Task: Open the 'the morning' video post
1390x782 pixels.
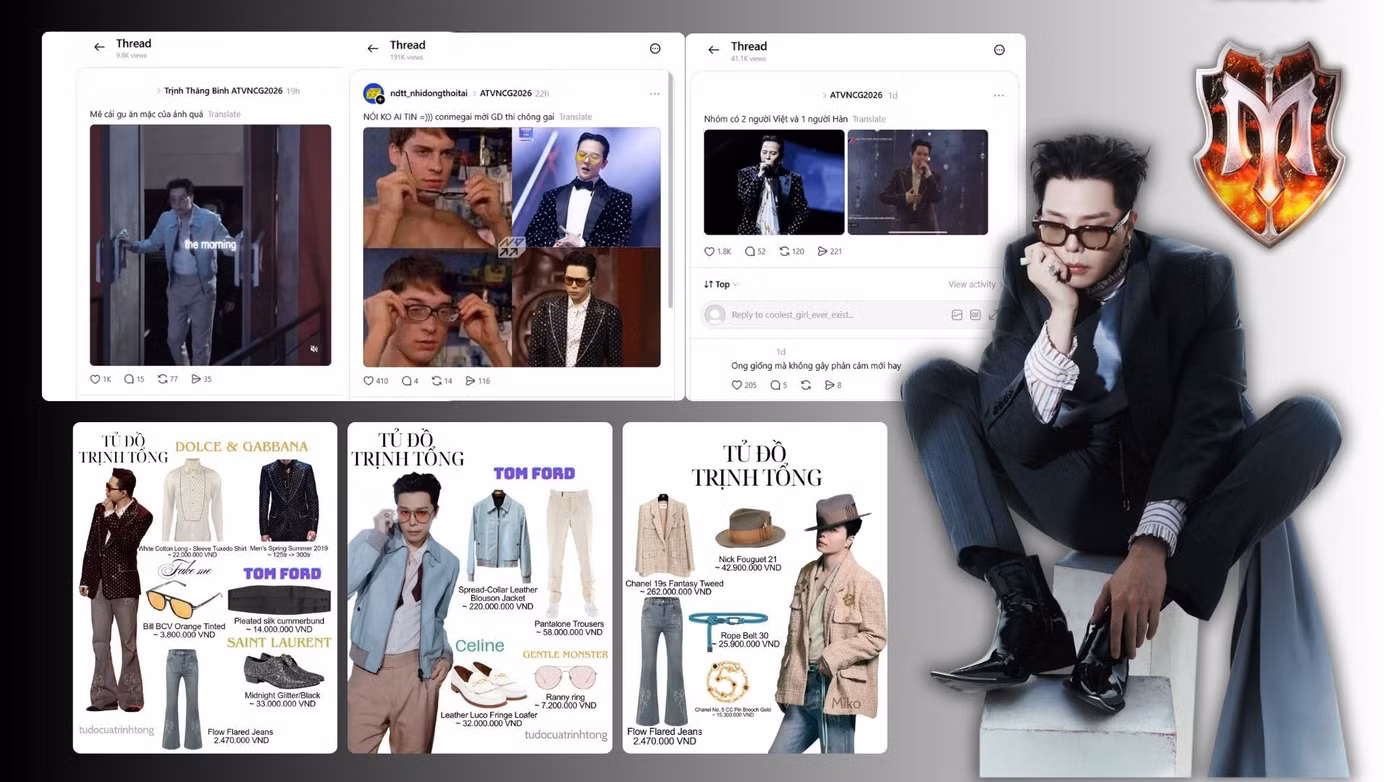Action: point(210,245)
